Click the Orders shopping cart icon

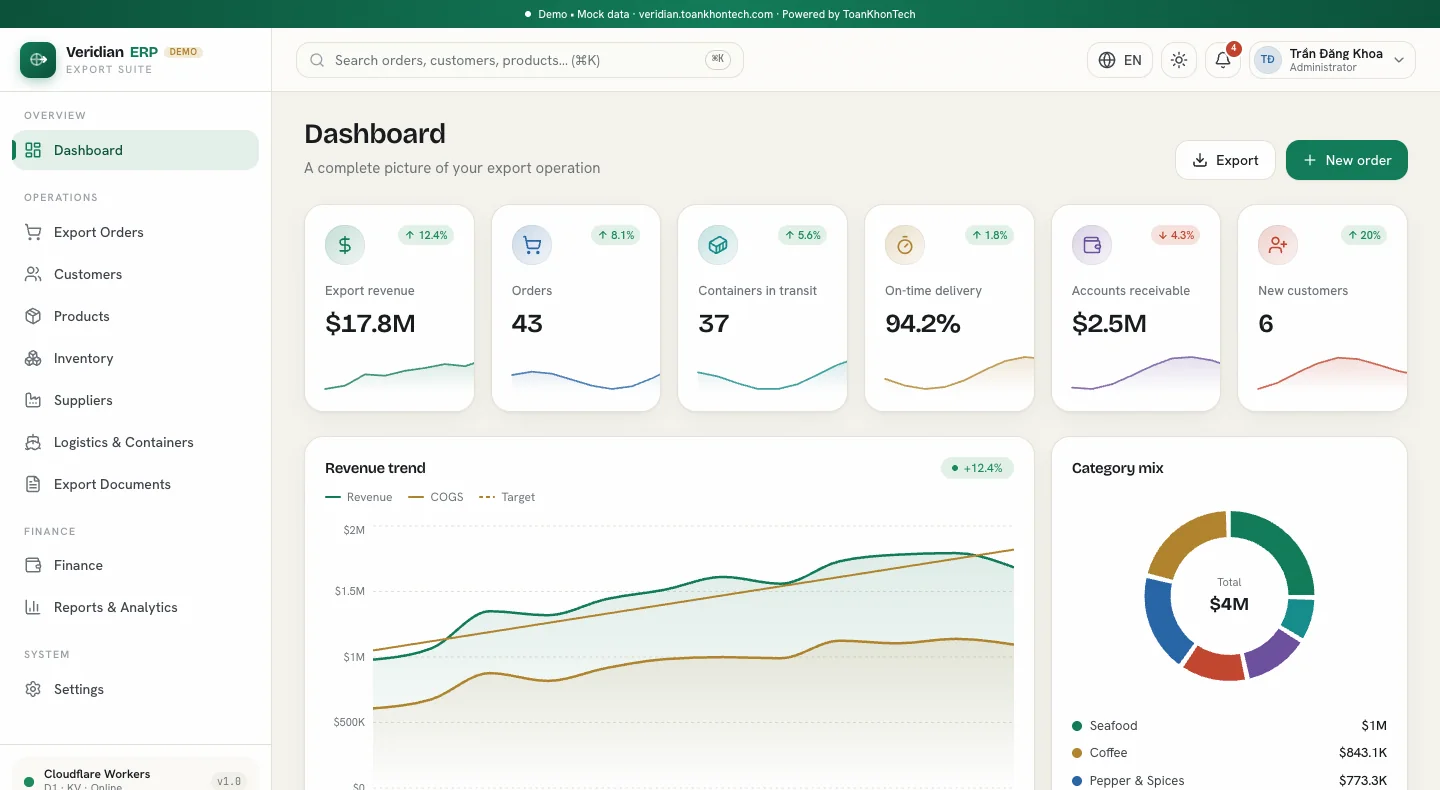pyautogui.click(x=532, y=245)
